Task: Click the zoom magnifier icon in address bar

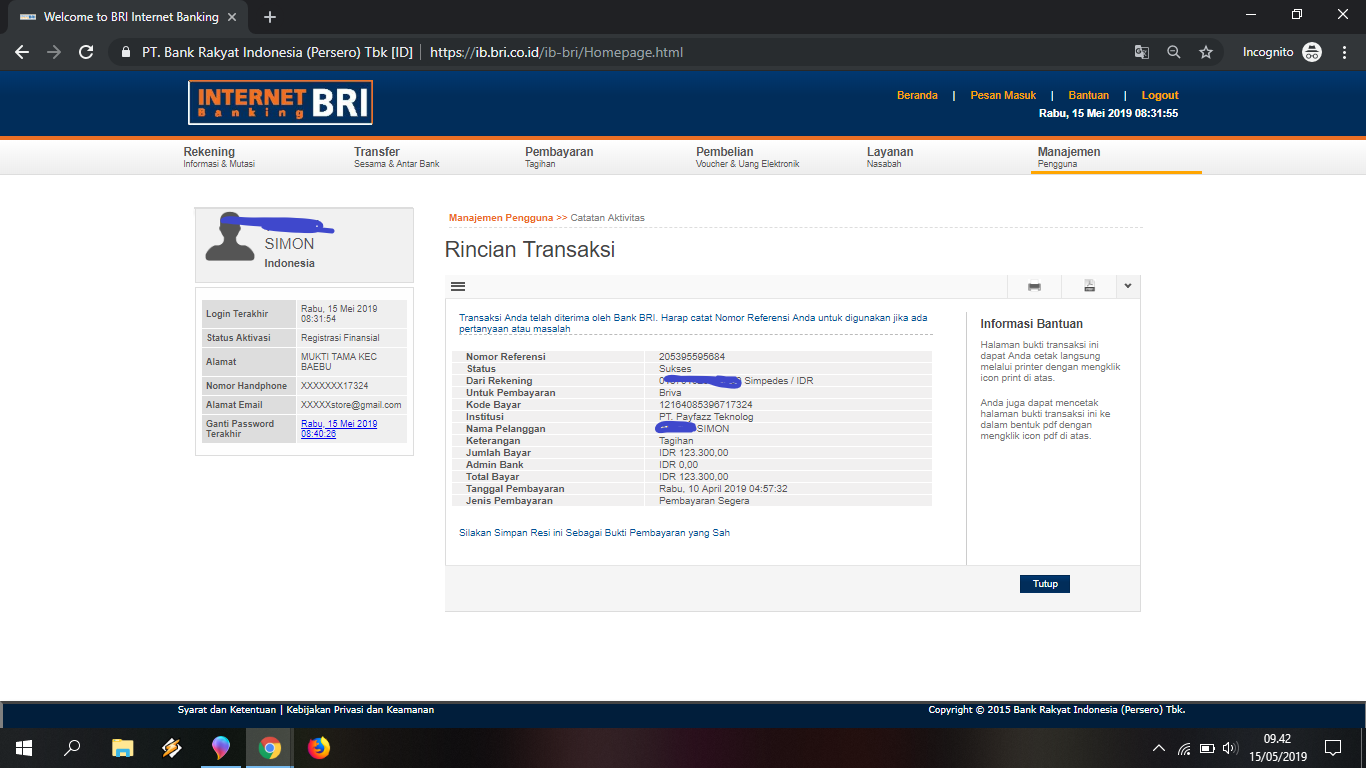Action: coord(1174,52)
